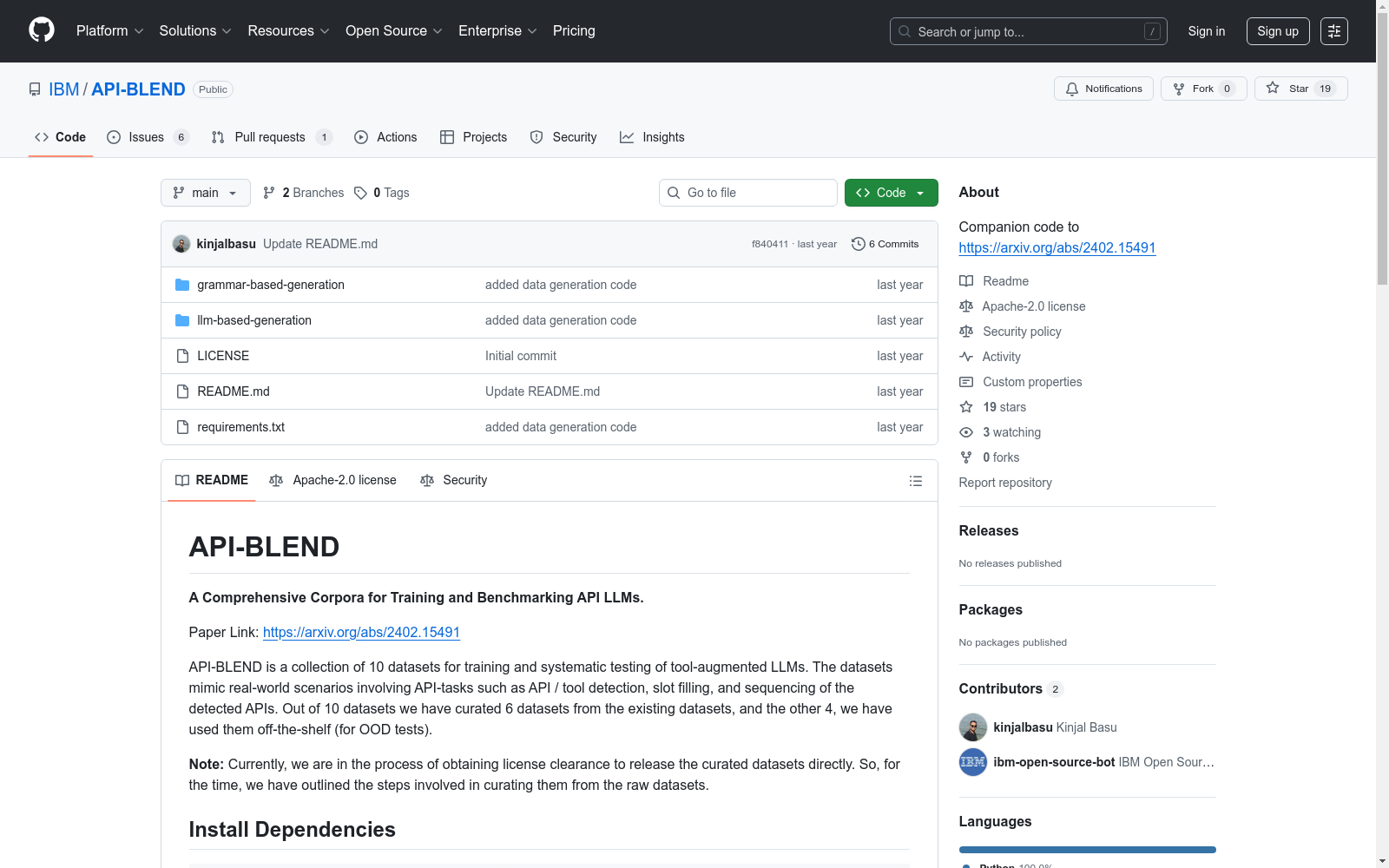Open the 6 Commits link
This screenshot has width=1389, height=868.
(x=885, y=244)
